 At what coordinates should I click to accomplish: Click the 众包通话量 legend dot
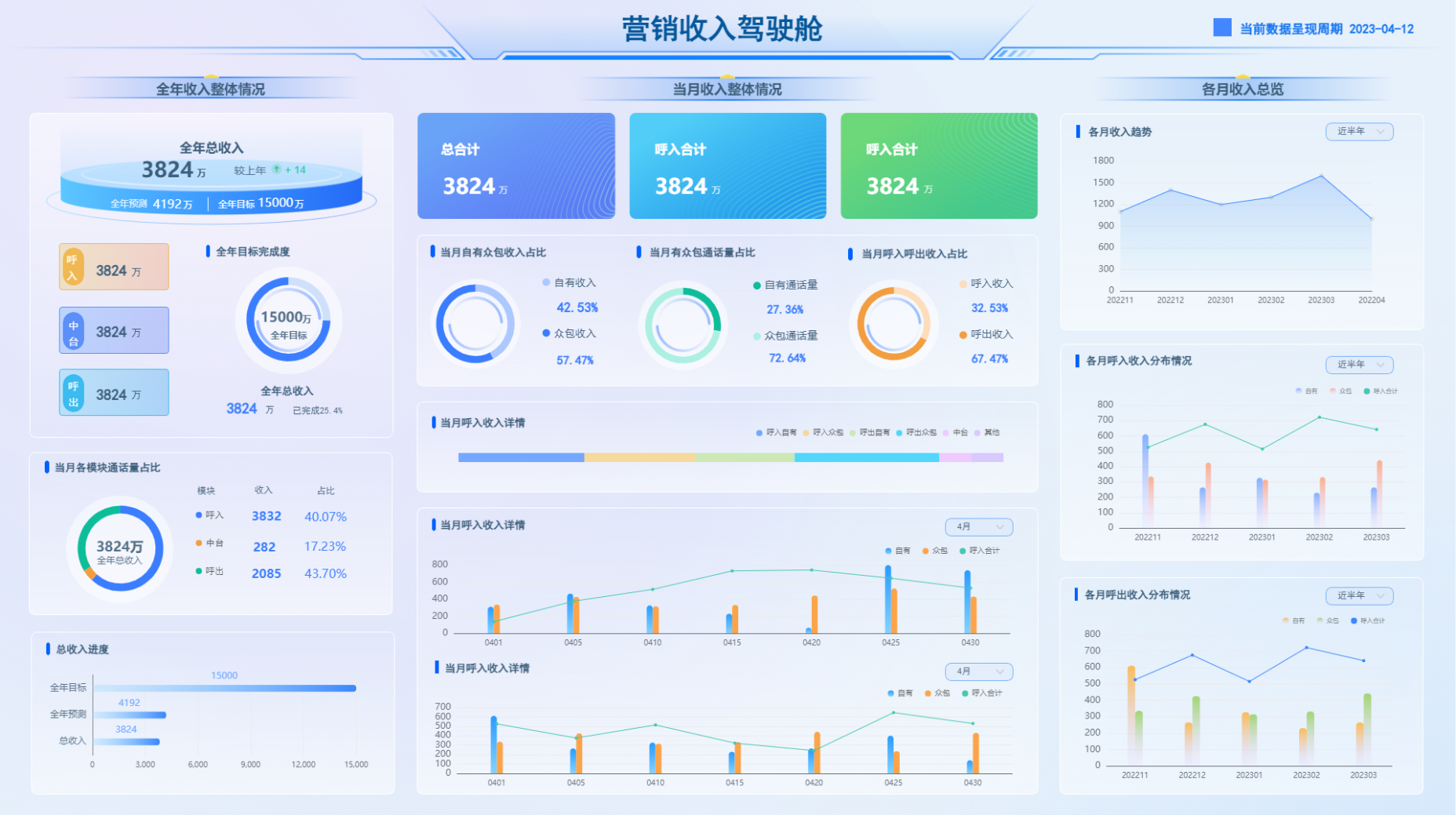pyautogui.click(x=757, y=336)
